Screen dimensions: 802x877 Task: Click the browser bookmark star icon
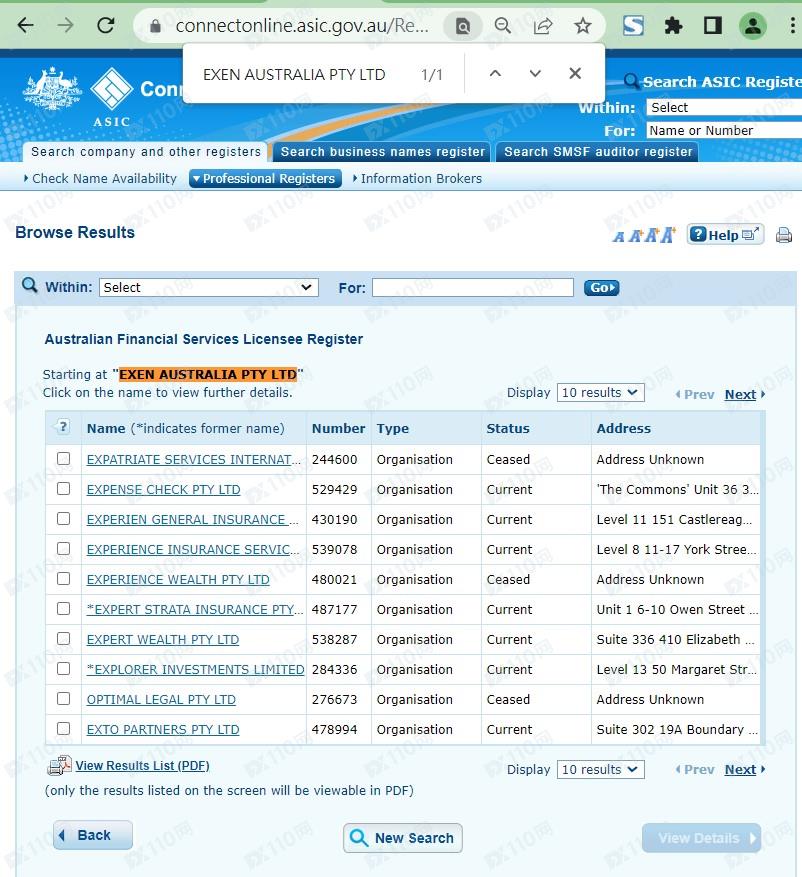(583, 26)
